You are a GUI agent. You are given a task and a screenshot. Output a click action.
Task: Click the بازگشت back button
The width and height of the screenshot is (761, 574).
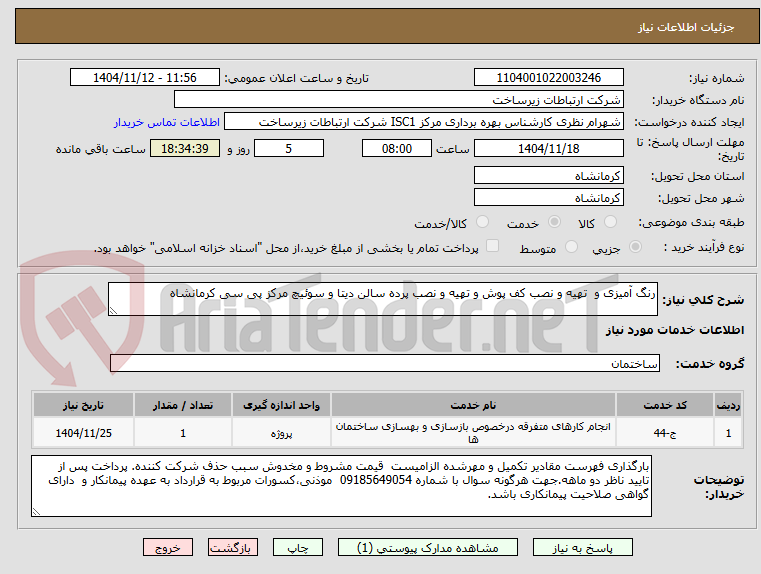pyautogui.click(x=232, y=547)
